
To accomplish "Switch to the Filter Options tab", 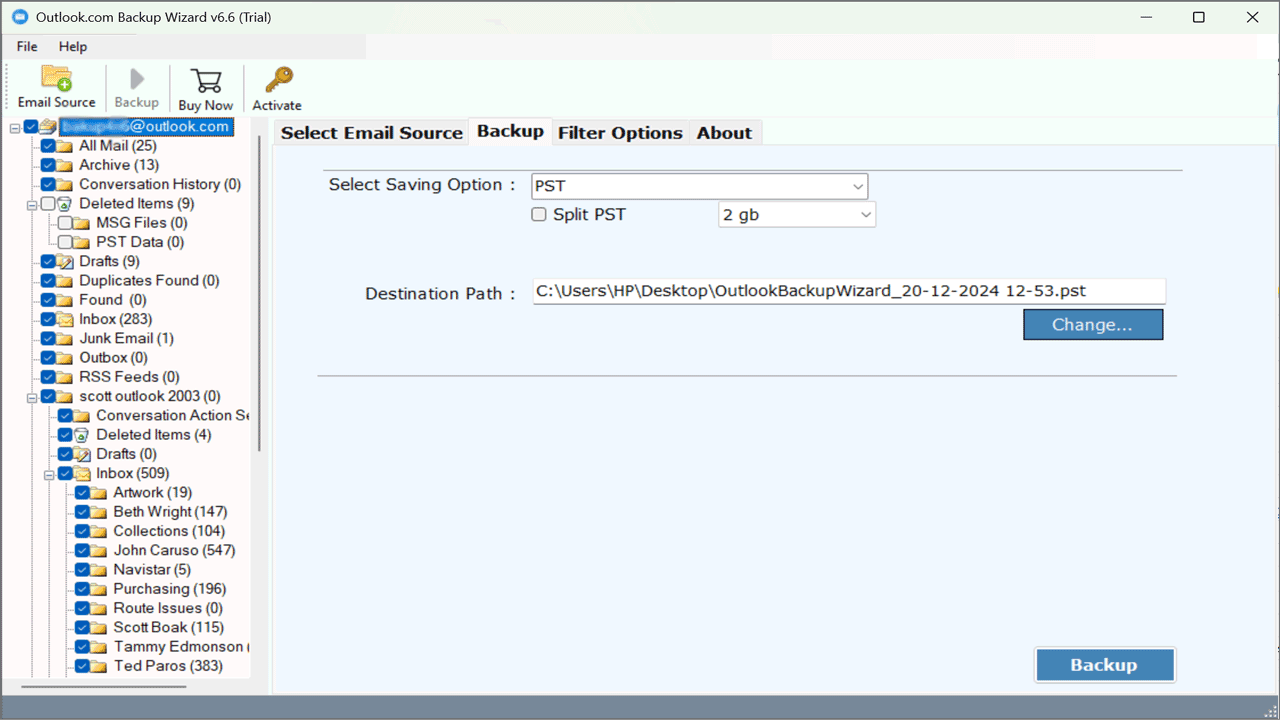I will coord(620,133).
